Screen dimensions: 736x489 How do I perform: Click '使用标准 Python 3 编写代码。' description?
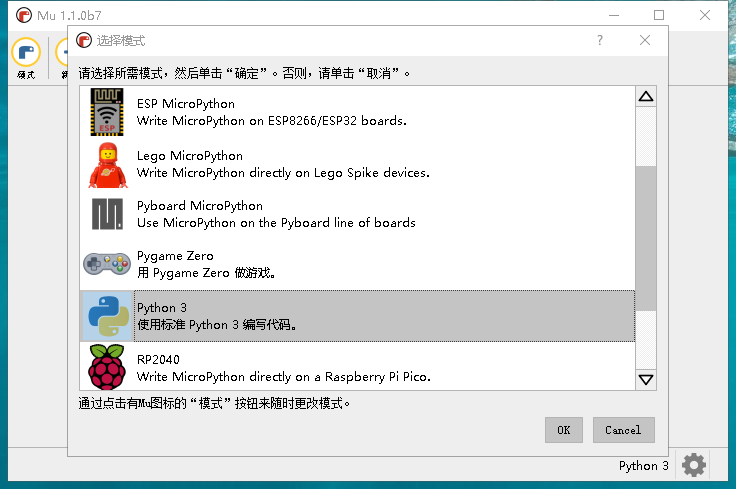tap(216, 325)
